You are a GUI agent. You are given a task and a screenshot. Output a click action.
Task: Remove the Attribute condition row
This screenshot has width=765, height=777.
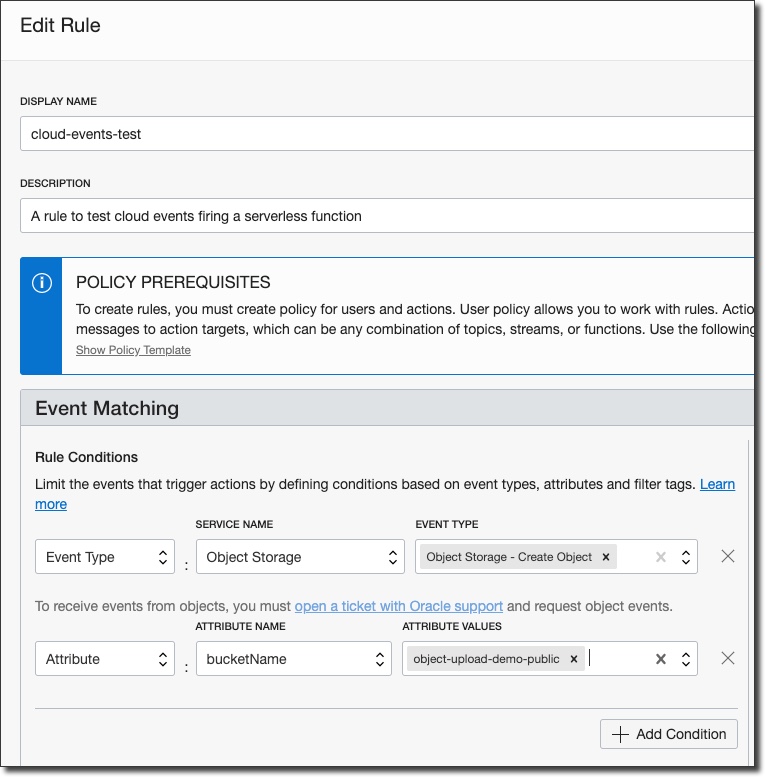point(728,658)
